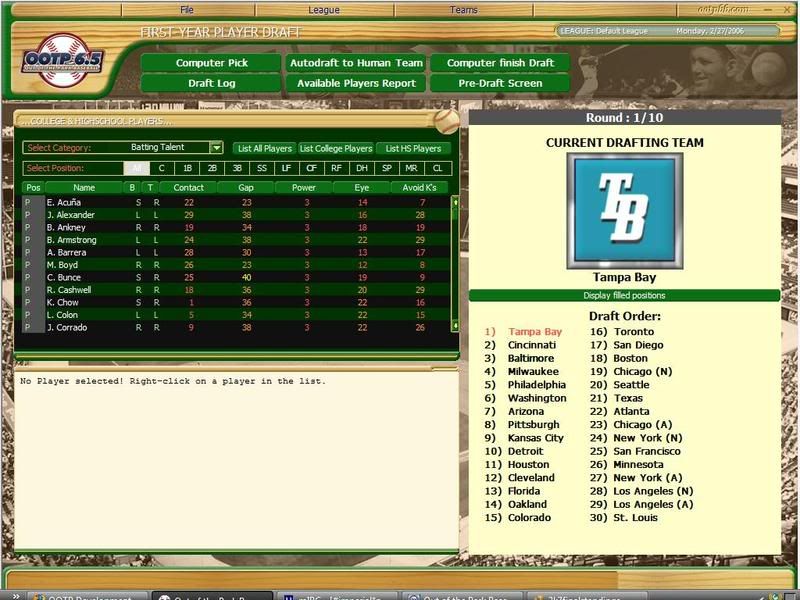Select player J. Alexander in the list
This screenshot has height=600, width=800.
[237, 215]
